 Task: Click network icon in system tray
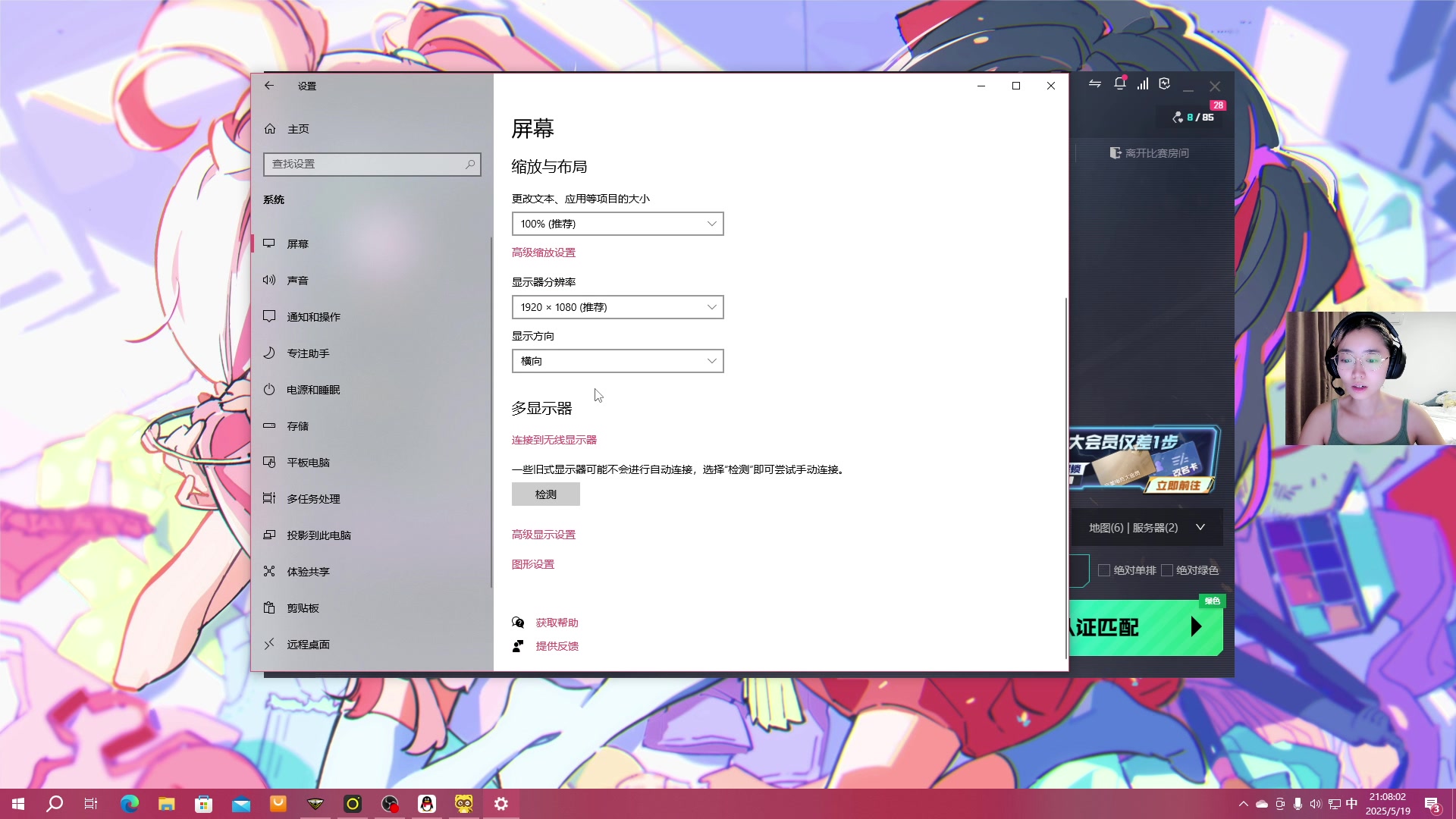point(1334,804)
